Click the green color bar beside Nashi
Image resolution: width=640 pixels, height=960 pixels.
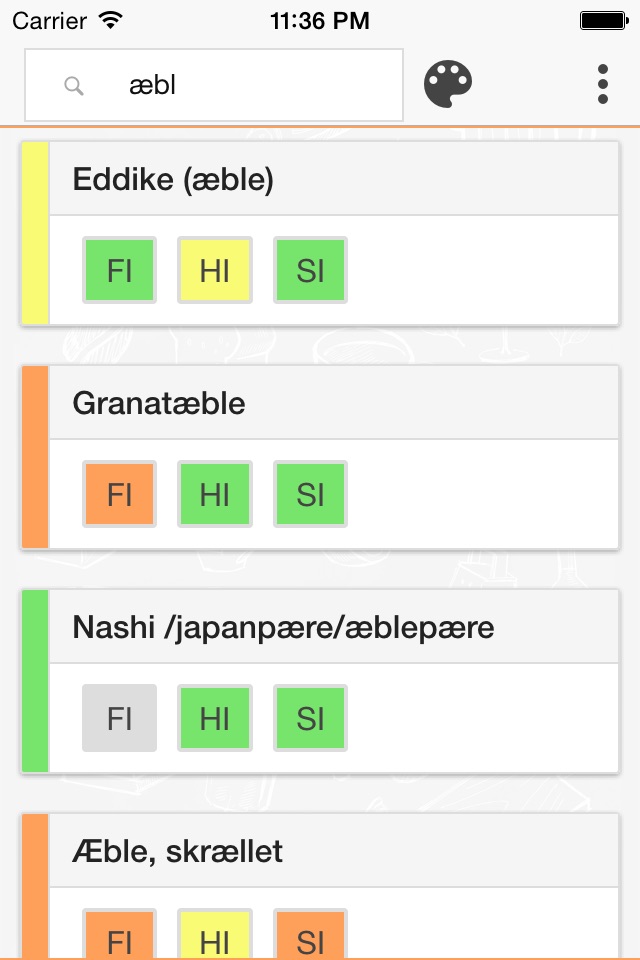coord(35,681)
